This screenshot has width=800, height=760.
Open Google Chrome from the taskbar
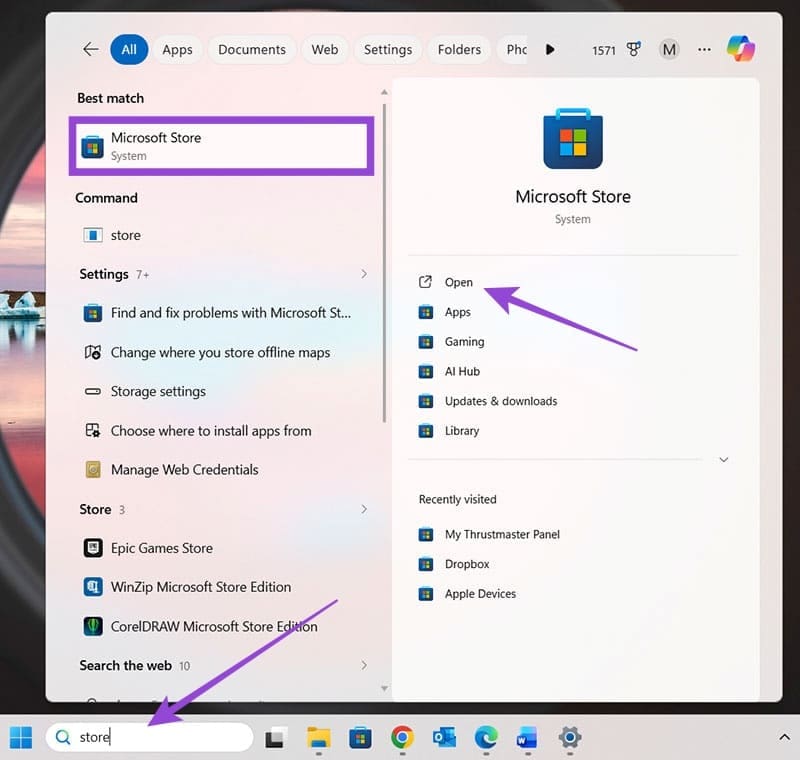click(x=402, y=738)
